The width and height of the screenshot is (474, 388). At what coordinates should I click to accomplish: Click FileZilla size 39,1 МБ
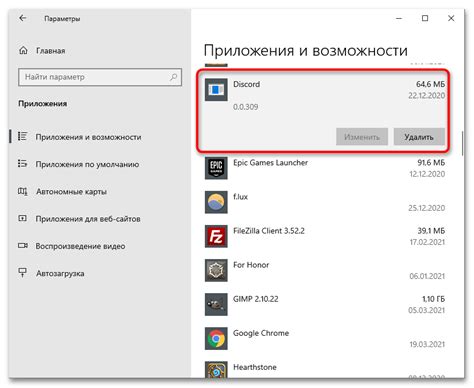(x=431, y=231)
